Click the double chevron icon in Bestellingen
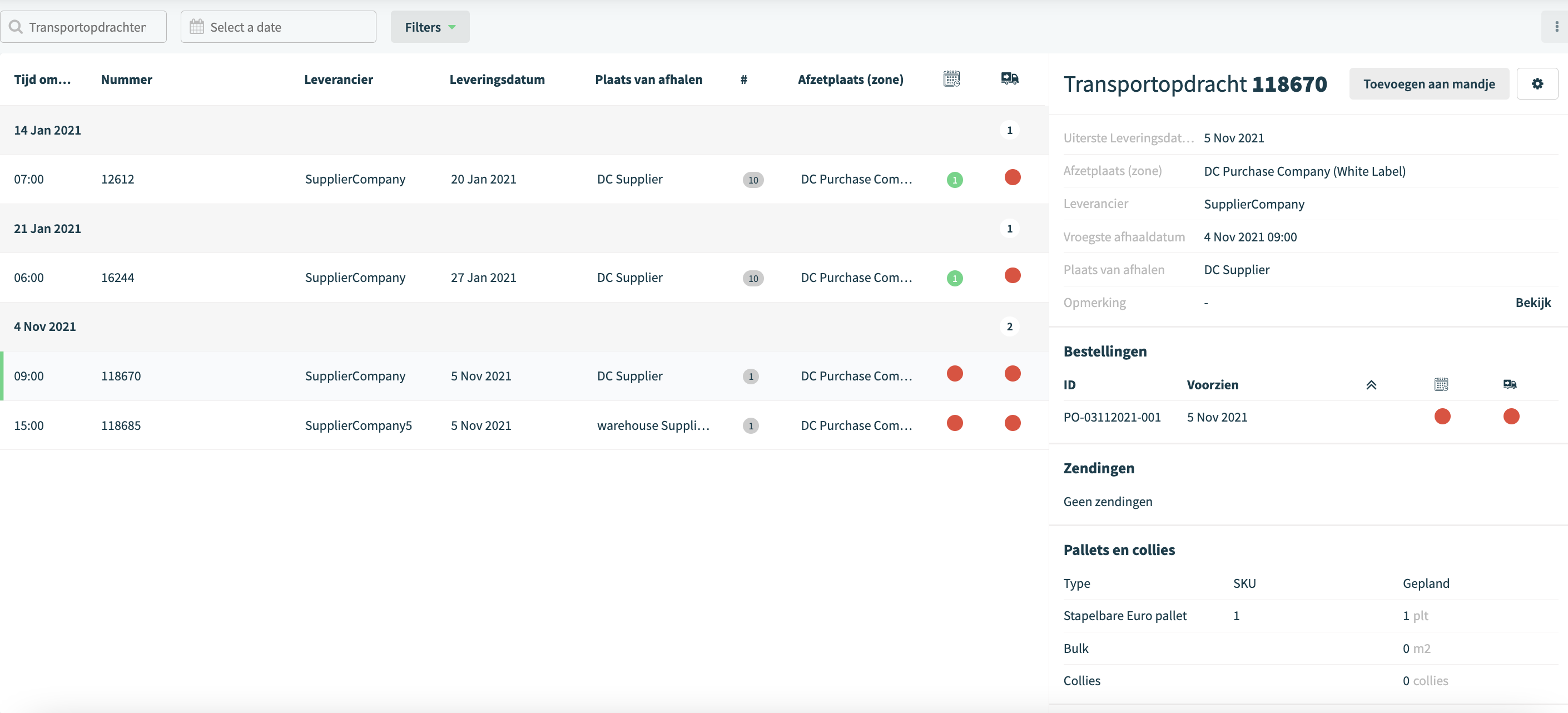Image resolution: width=1568 pixels, height=713 pixels. [1371, 385]
